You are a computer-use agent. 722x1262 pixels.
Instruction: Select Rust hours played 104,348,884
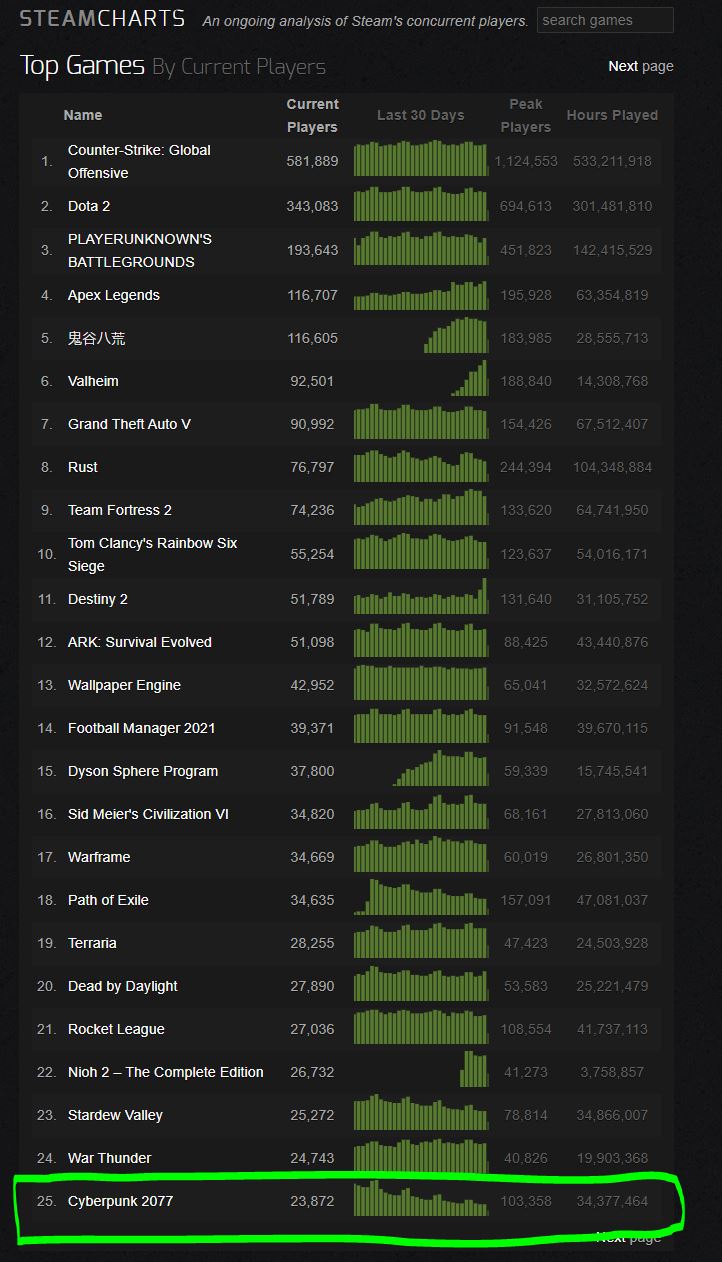pos(612,467)
